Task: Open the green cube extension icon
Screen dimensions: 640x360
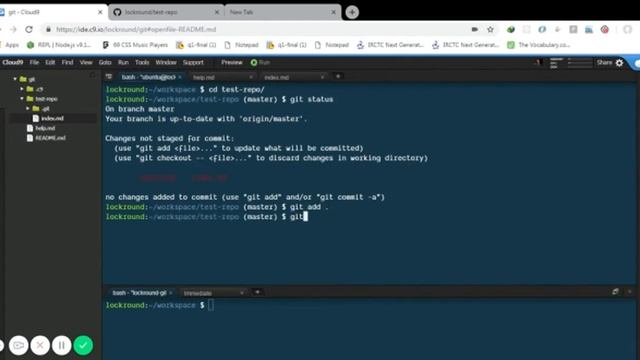Action: (511, 29)
